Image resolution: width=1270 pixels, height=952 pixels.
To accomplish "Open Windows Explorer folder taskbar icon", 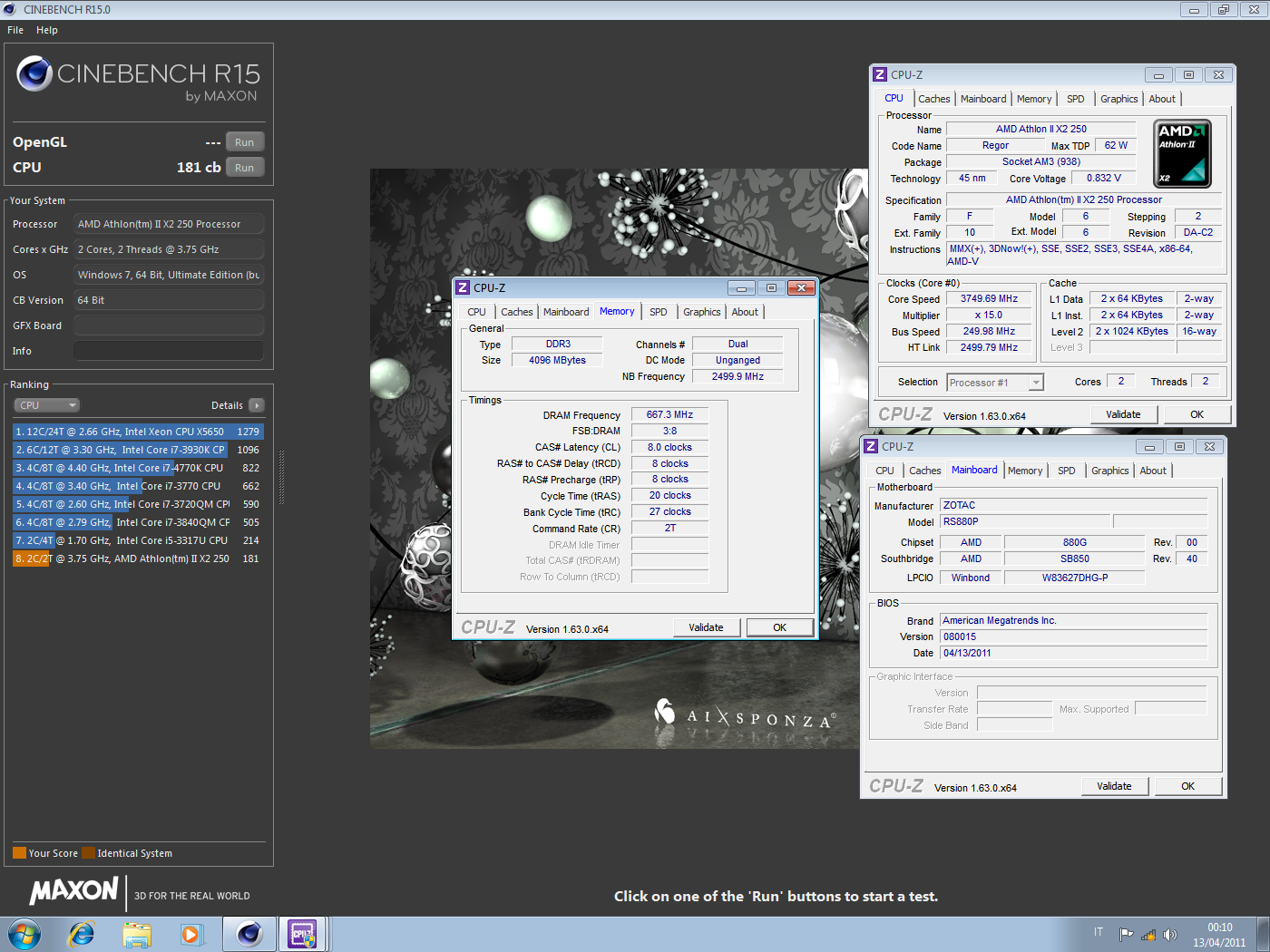I will (x=137, y=934).
